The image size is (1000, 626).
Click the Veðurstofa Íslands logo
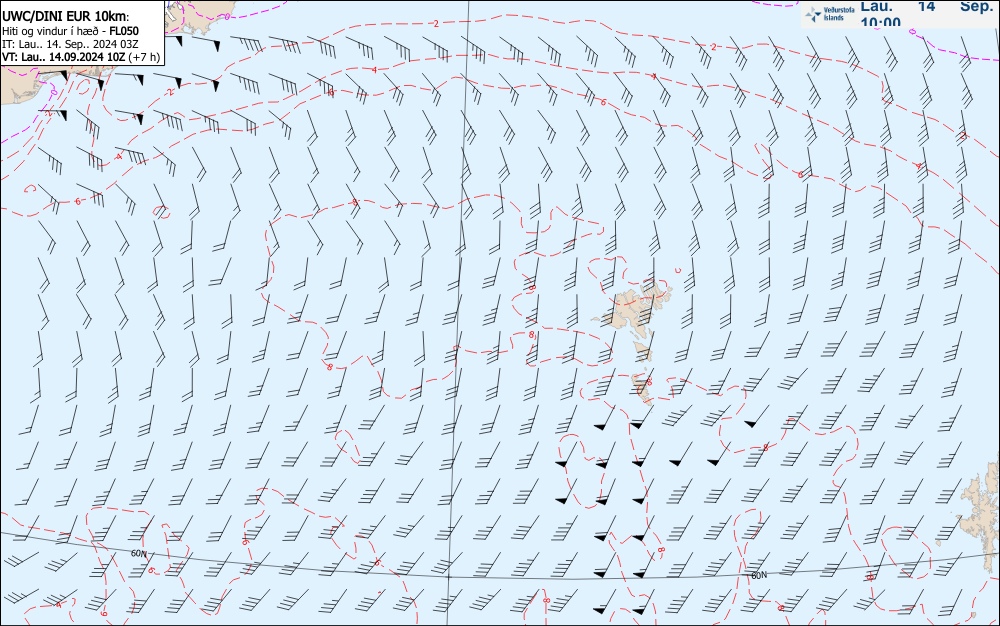click(828, 14)
